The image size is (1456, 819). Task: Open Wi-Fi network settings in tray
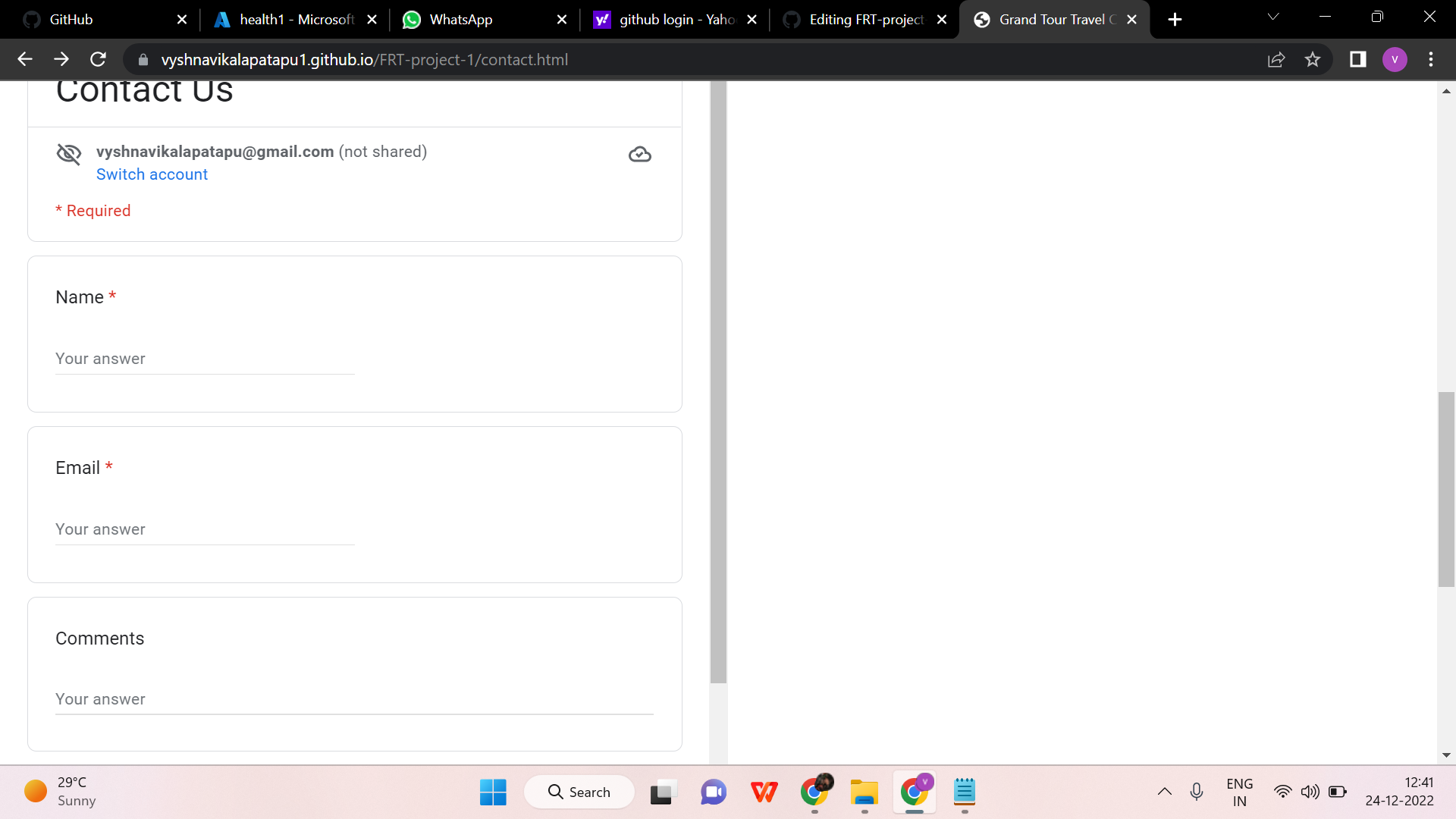click(x=1282, y=792)
